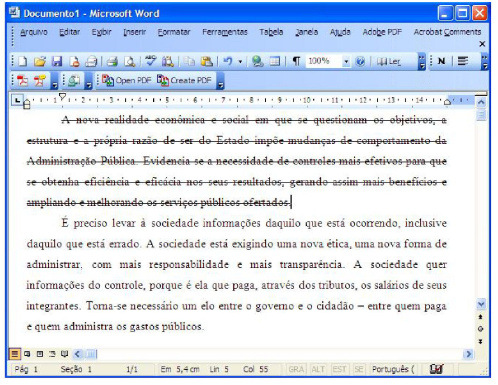
Task: Switch to Outline view
Action: pos(52,354)
